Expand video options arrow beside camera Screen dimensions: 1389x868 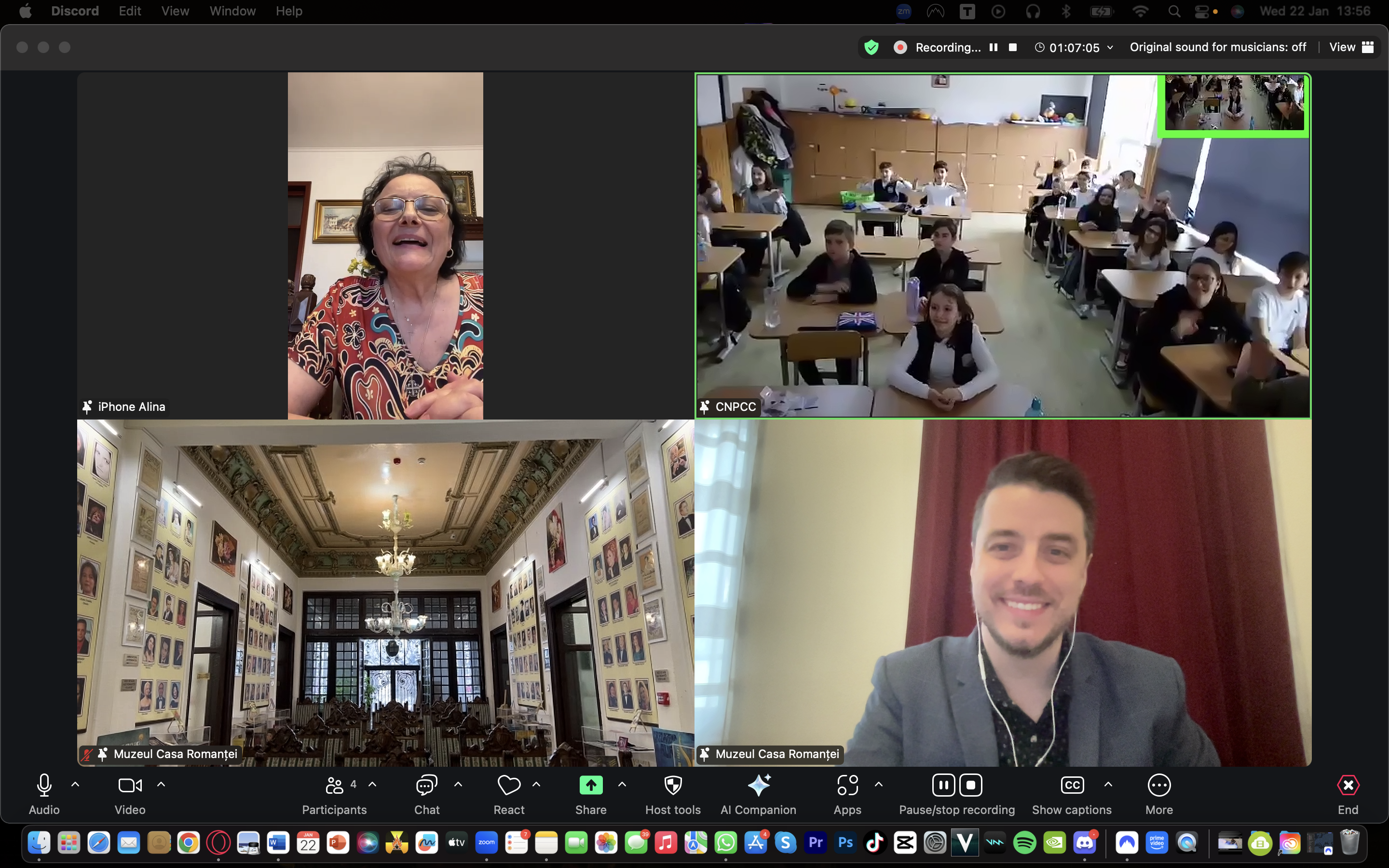click(161, 784)
